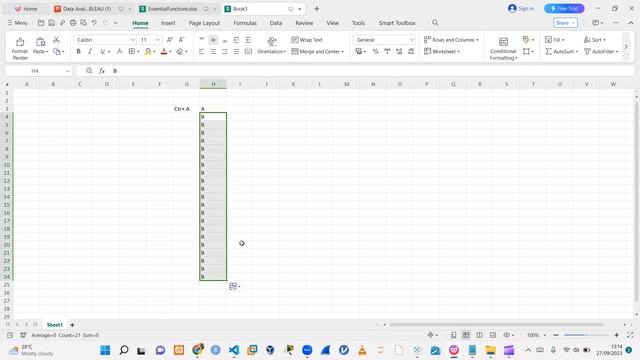
Task: Click the Wrap Text button
Action: tap(307, 40)
